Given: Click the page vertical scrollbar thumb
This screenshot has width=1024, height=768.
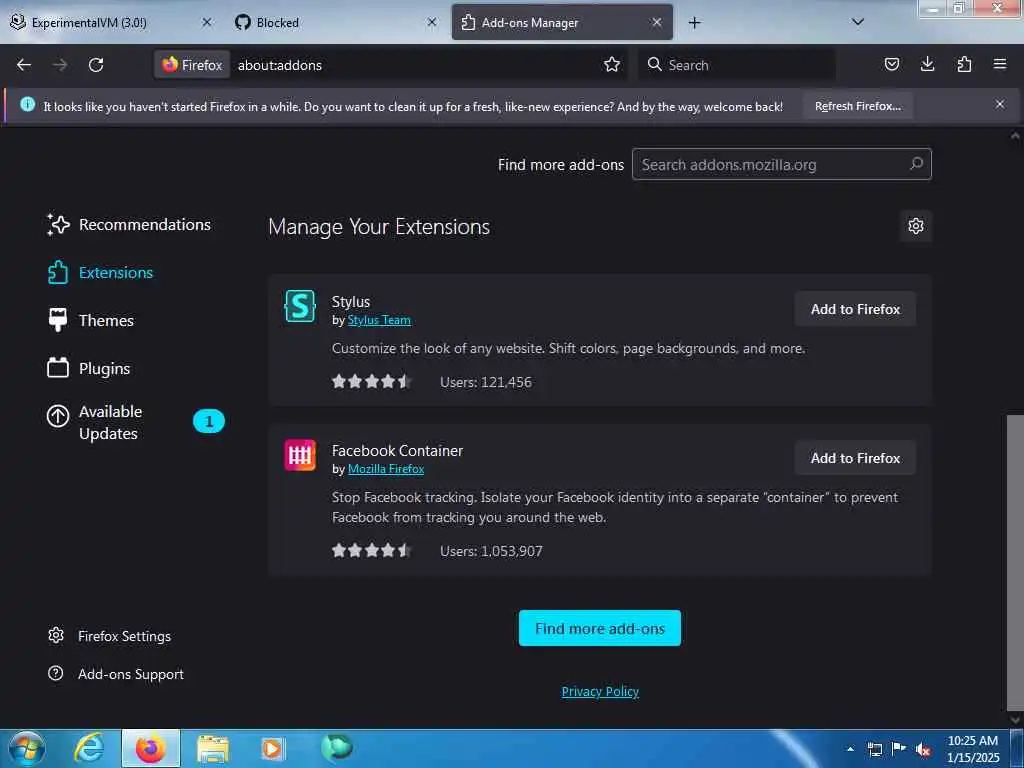Looking at the screenshot, I should pos(1015,562).
